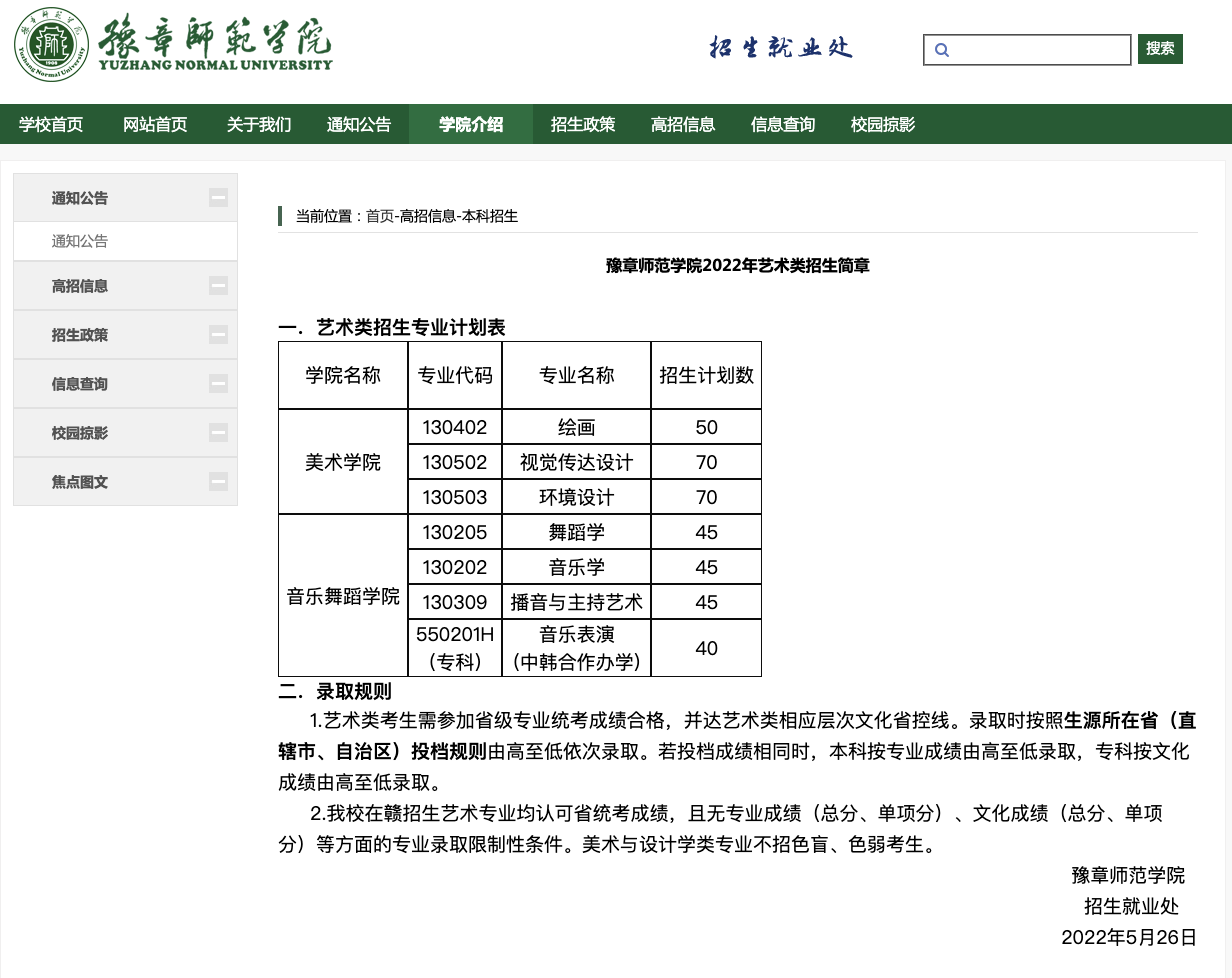This screenshot has height=978, width=1232.
Task: Click the 招生计划数 table header cell
Action: click(706, 375)
